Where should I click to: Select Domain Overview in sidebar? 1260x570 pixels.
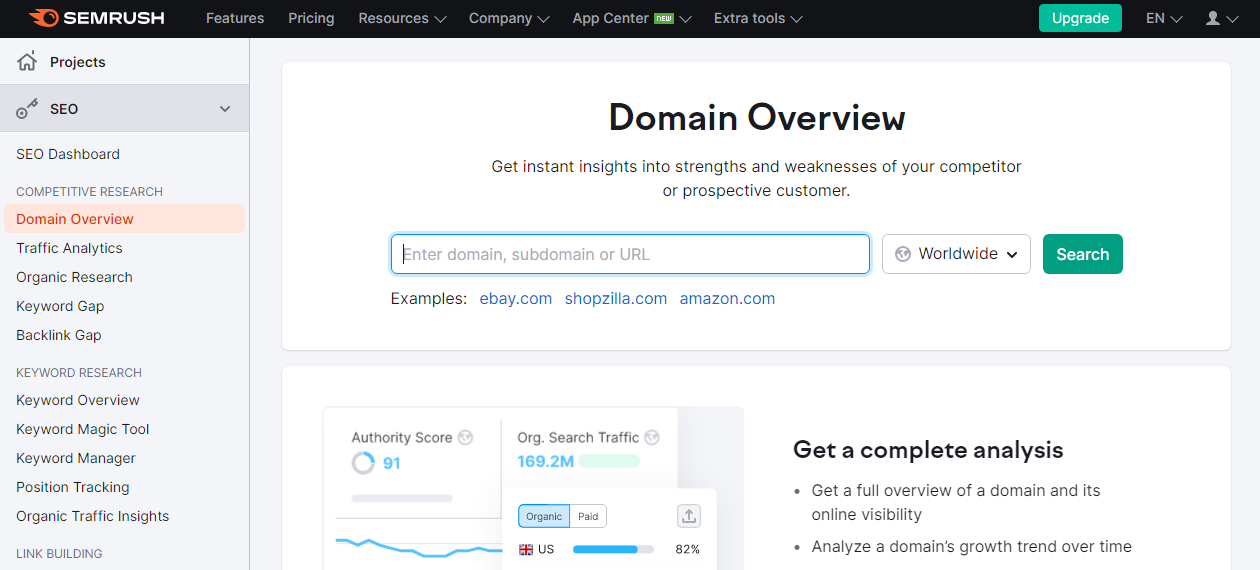click(x=124, y=219)
